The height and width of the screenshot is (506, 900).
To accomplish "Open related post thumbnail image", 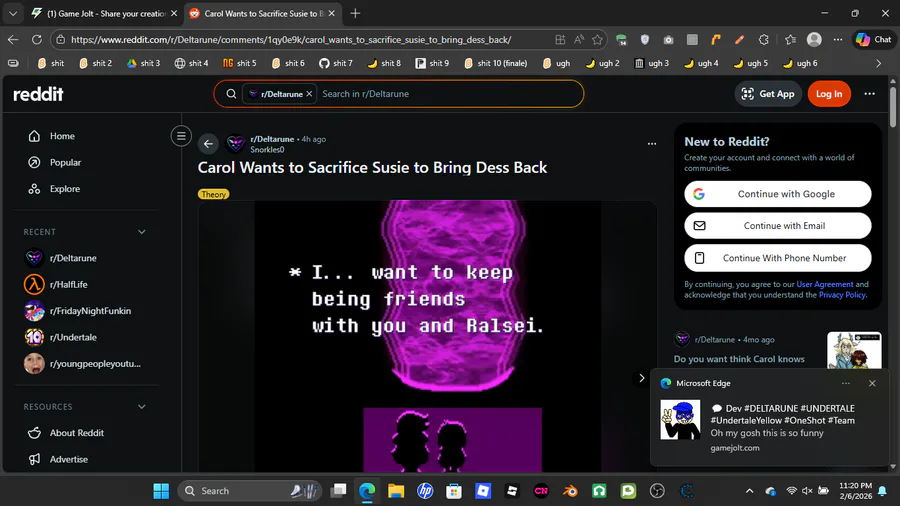I will coord(854,351).
